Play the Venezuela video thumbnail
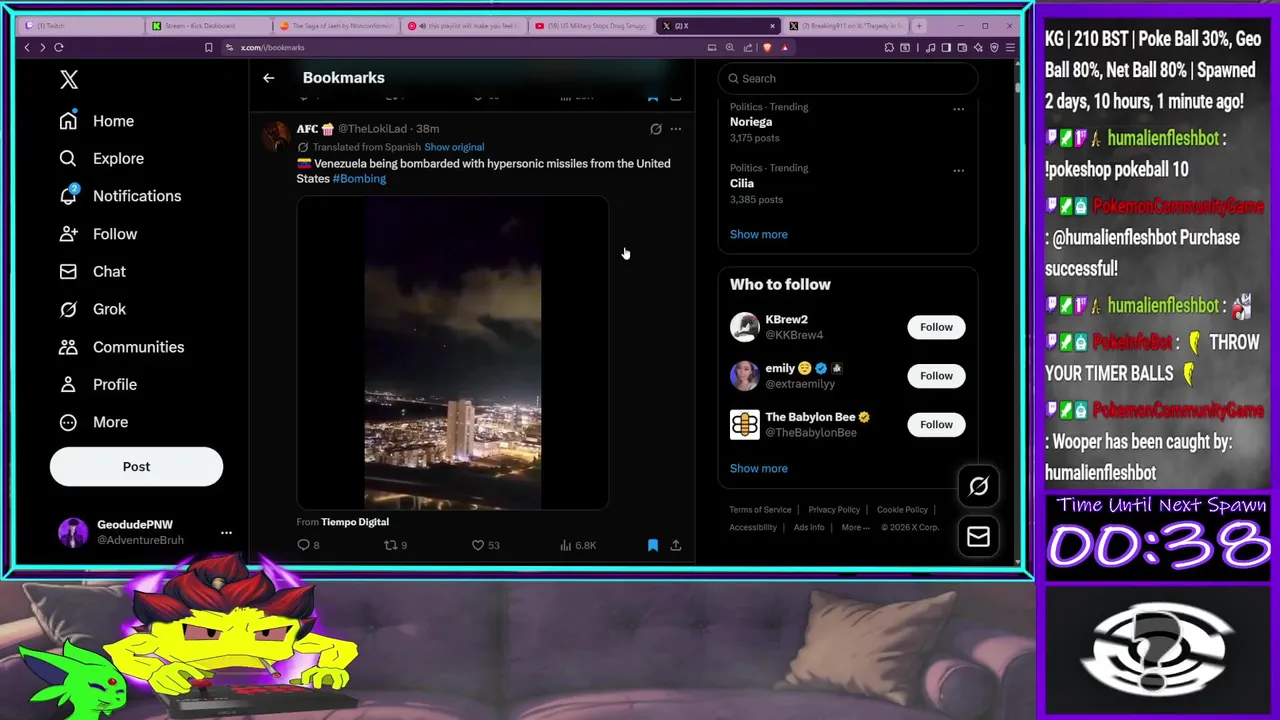The width and height of the screenshot is (1280, 720). [452, 353]
